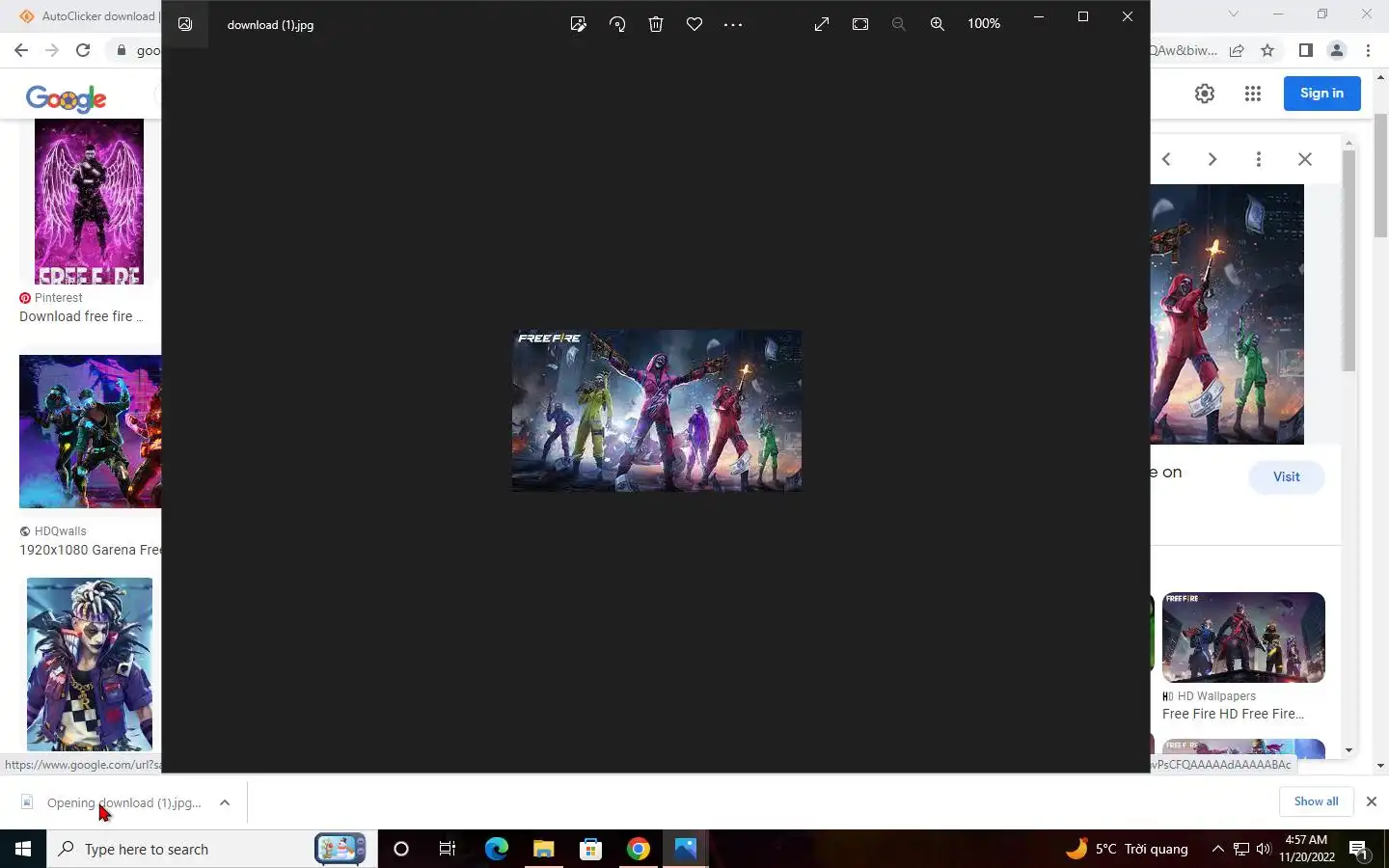Open clock showing 4:57 AM
Viewport: 1389px width, 868px height.
tap(1307, 849)
